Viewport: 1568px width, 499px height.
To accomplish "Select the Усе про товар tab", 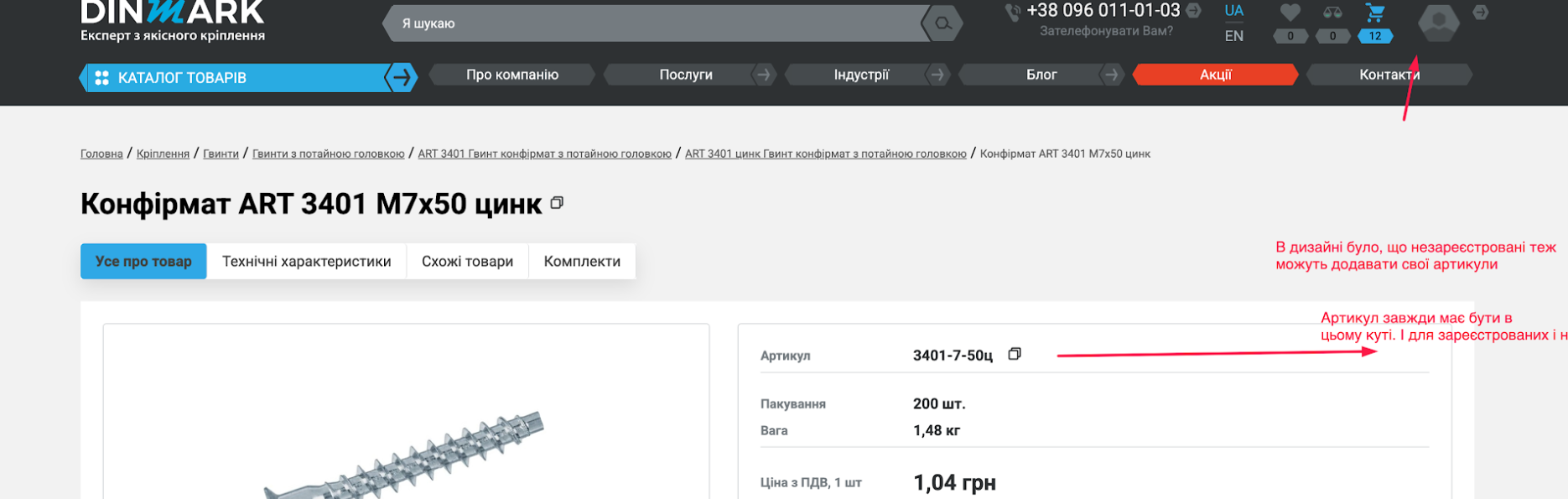I will coord(143,261).
